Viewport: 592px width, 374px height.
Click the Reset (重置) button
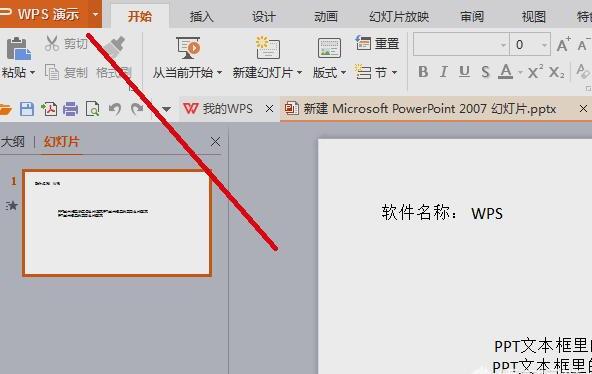377,43
